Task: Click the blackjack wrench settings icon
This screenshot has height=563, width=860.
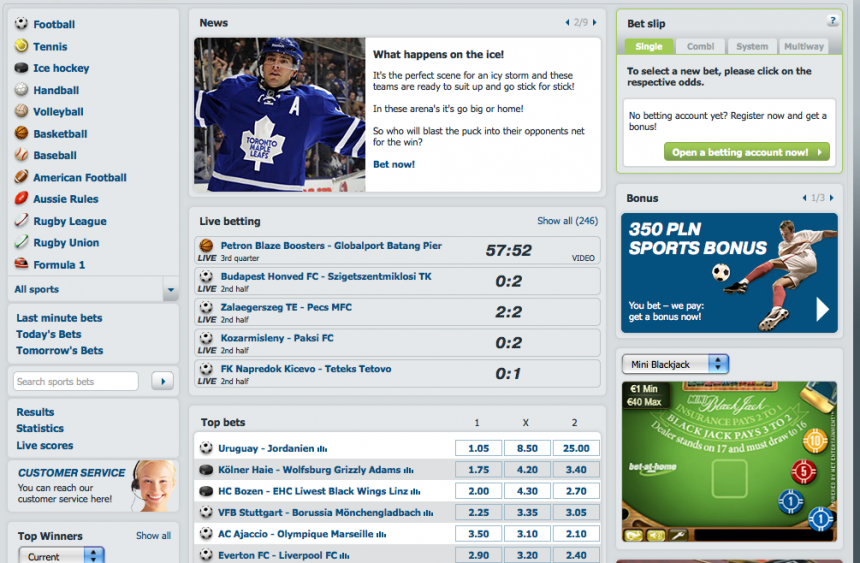Action: click(677, 535)
